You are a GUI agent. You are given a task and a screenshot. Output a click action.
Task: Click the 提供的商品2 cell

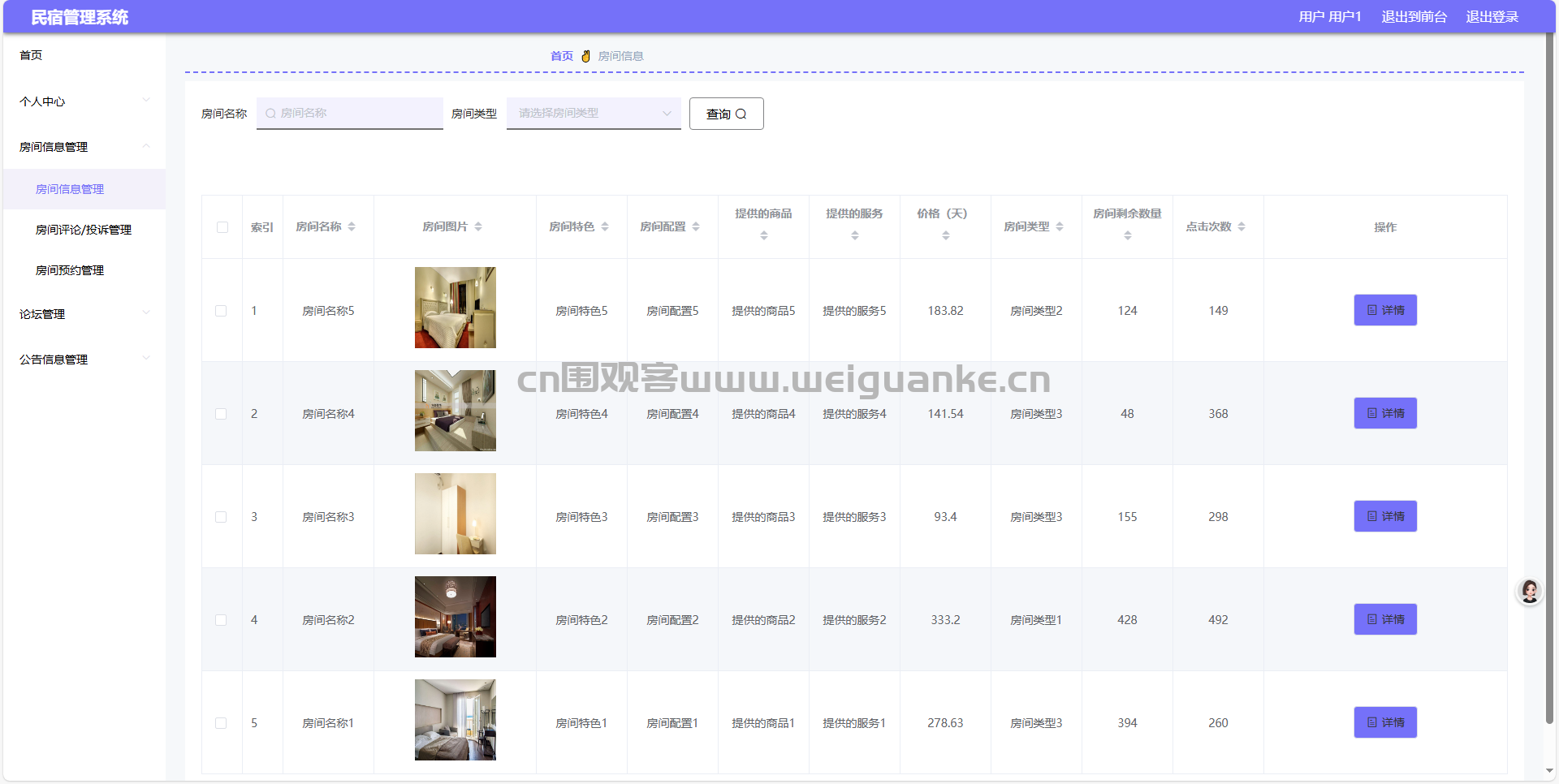763,620
